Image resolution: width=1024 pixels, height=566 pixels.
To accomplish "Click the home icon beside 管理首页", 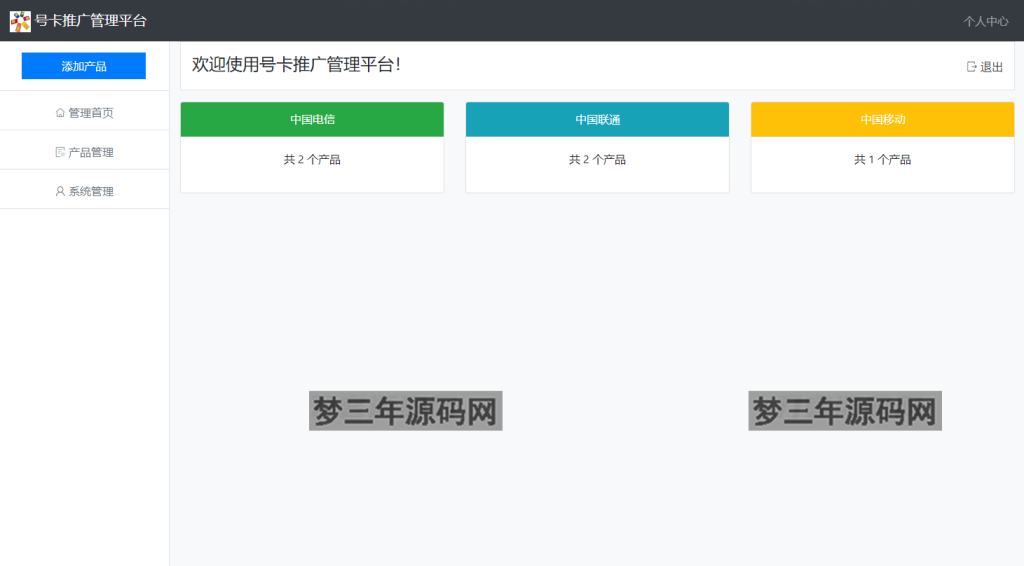I will 60,113.
